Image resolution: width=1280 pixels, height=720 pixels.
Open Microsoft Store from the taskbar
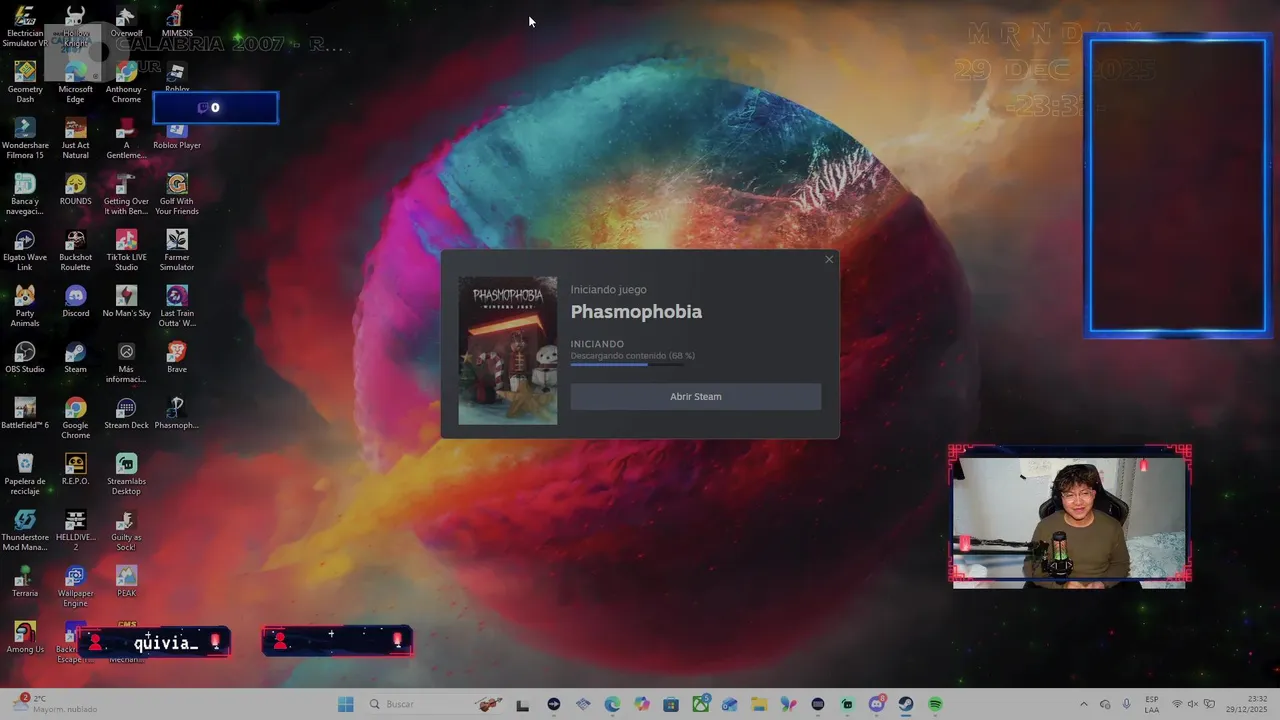coord(671,704)
